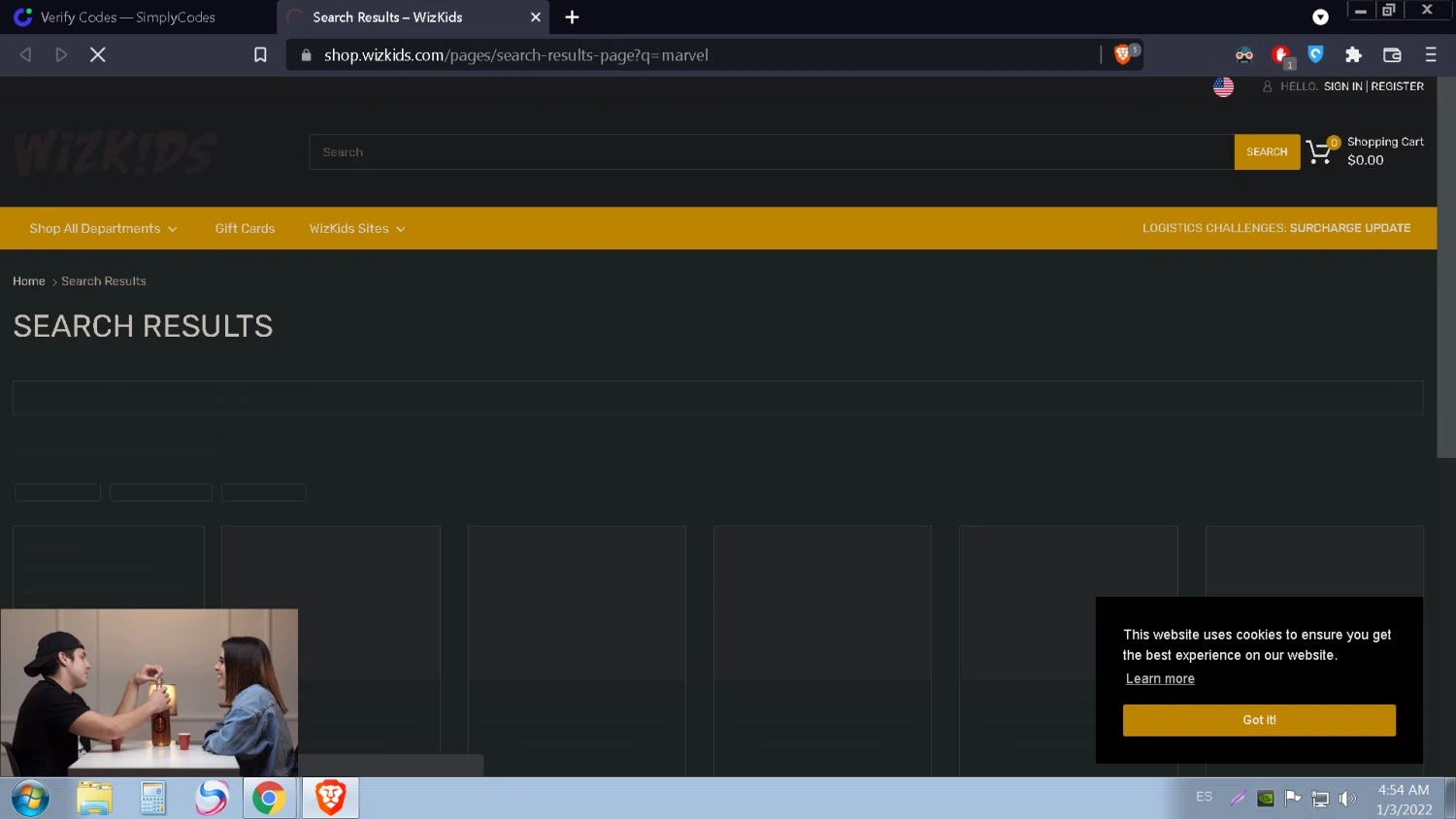Click the NVIDIA tray icon
Screen dimensions: 1456x819
click(x=1266, y=799)
